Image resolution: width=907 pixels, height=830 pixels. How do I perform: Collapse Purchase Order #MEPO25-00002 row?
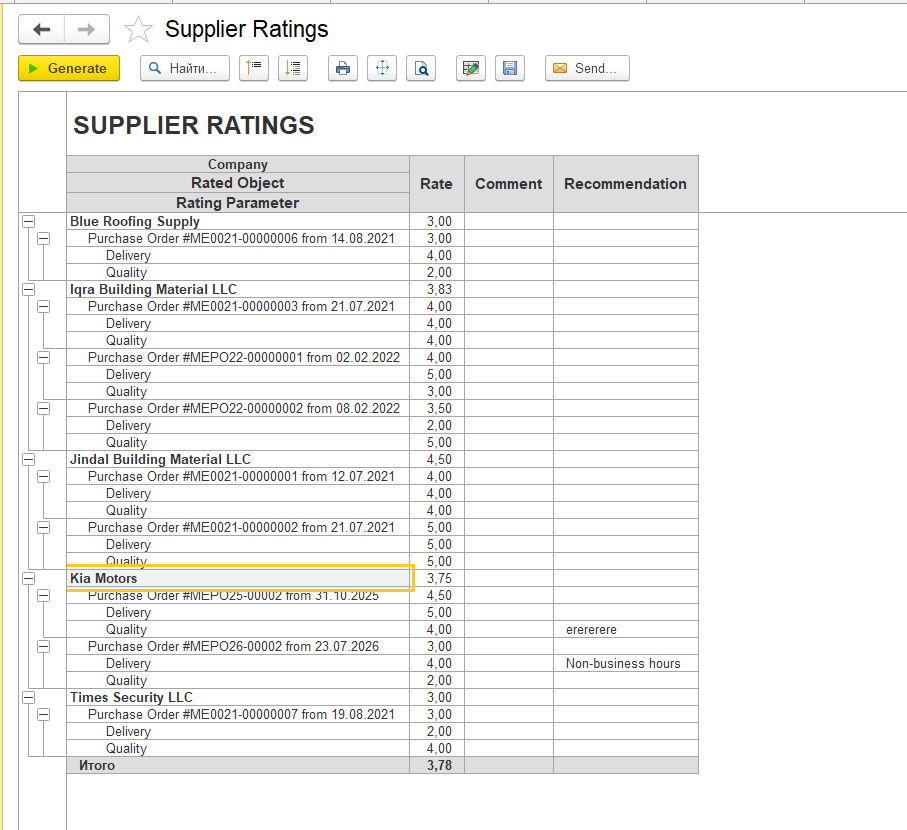pyautogui.click(x=43, y=596)
